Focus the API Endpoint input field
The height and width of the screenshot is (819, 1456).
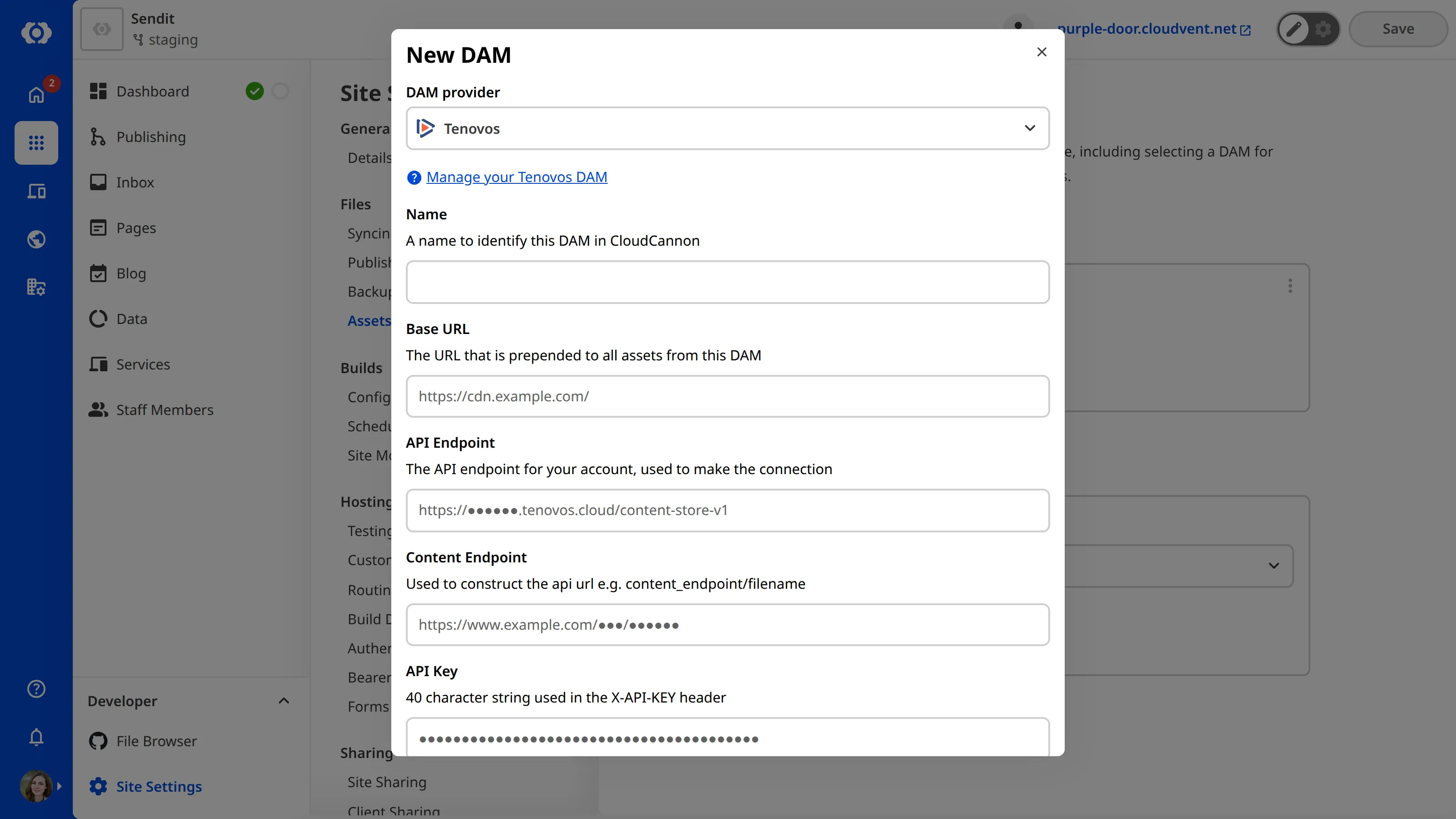728,511
